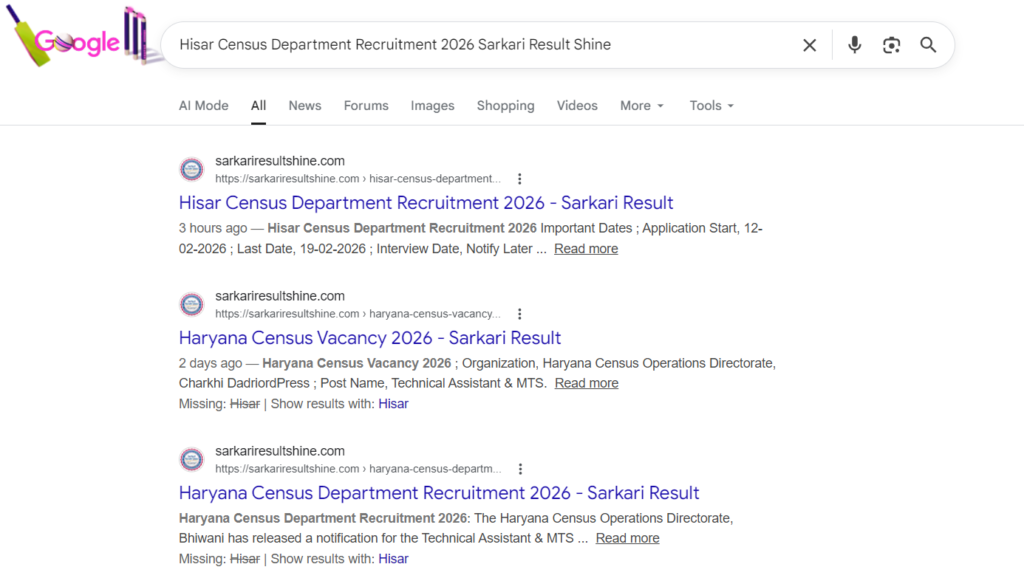Open three-dot menu for Haryana Census Vacancy result
The width and height of the screenshot is (1024, 581).
click(519, 314)
